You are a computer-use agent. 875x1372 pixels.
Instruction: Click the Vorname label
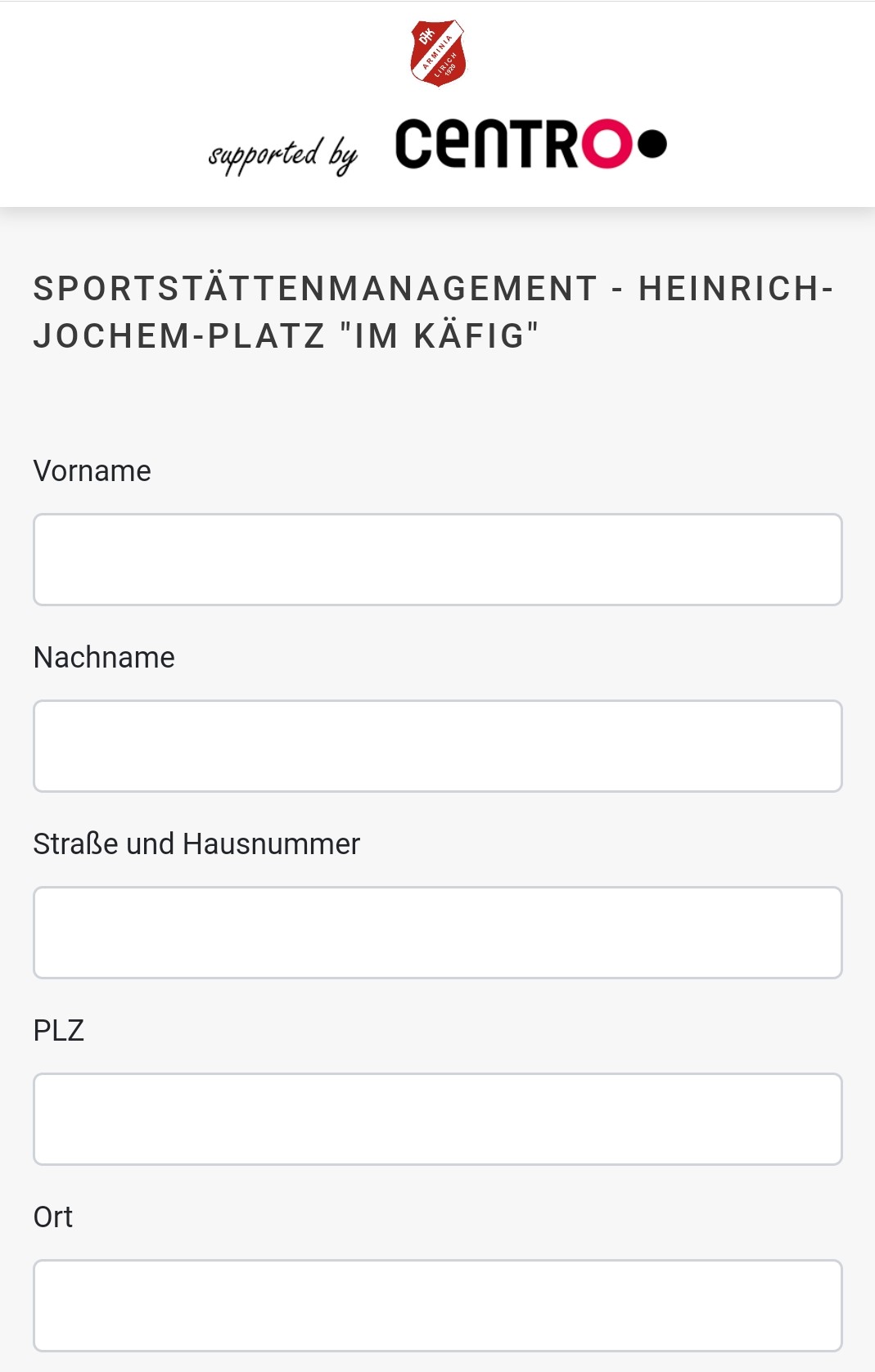click(x=92, y=471)
